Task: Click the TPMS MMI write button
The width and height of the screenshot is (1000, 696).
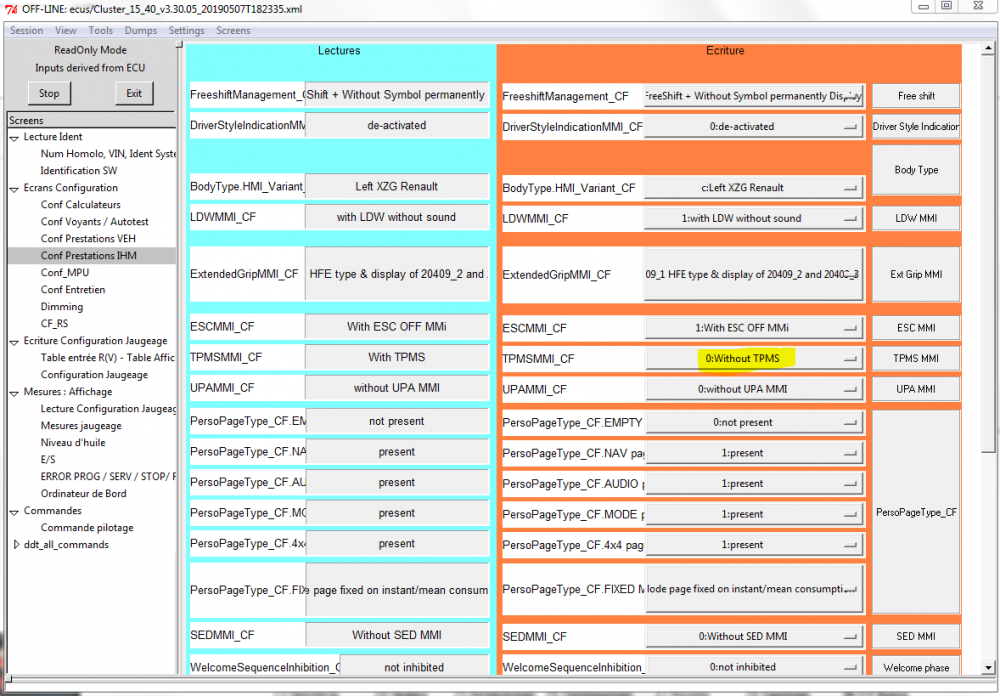Action: [x=916, y=359]
